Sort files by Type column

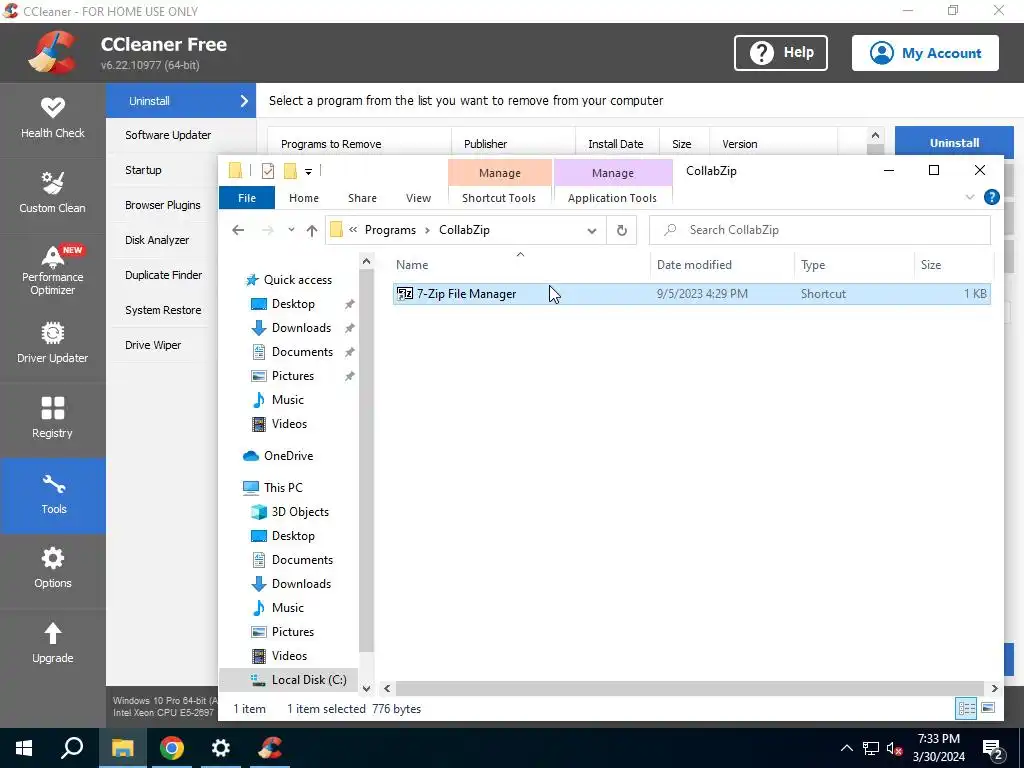854,264
